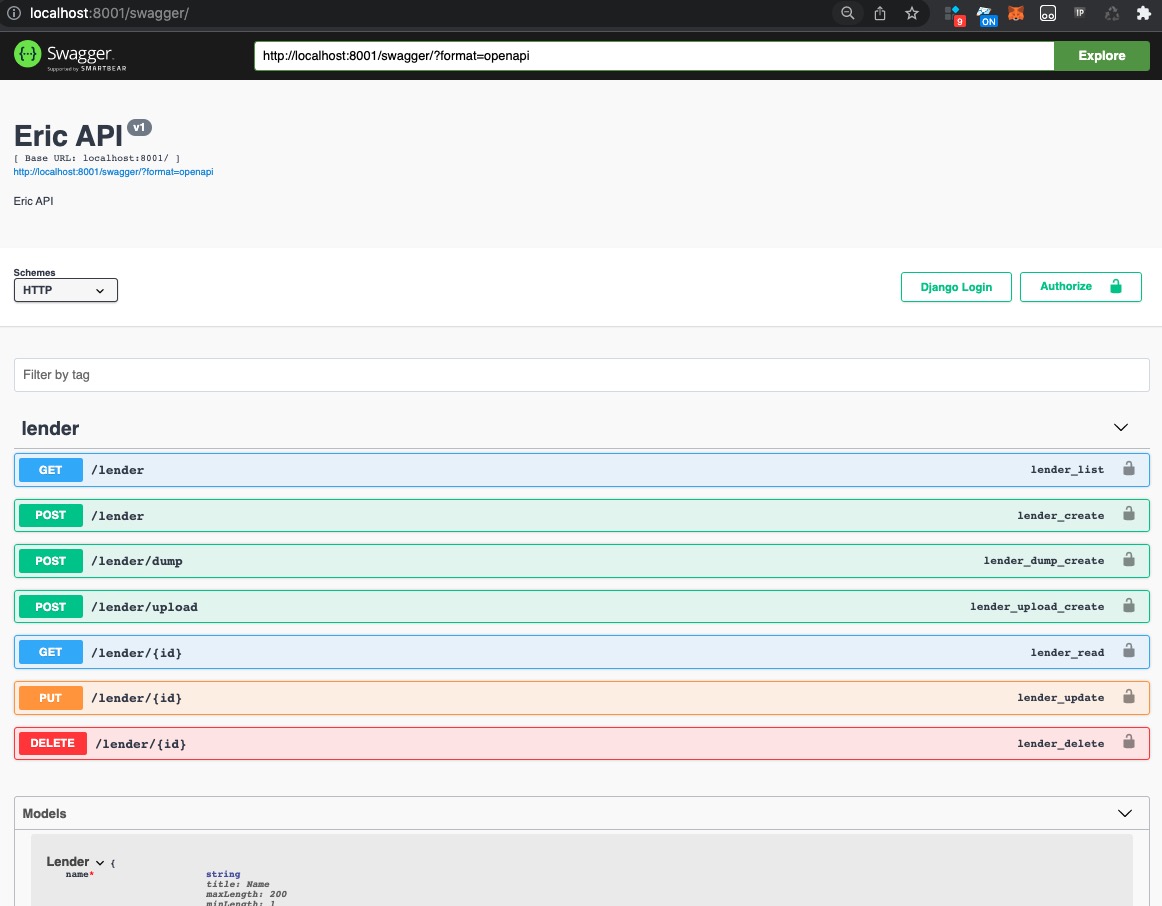
Task: Click the Explore button
Action: (x=1101, y=56)
